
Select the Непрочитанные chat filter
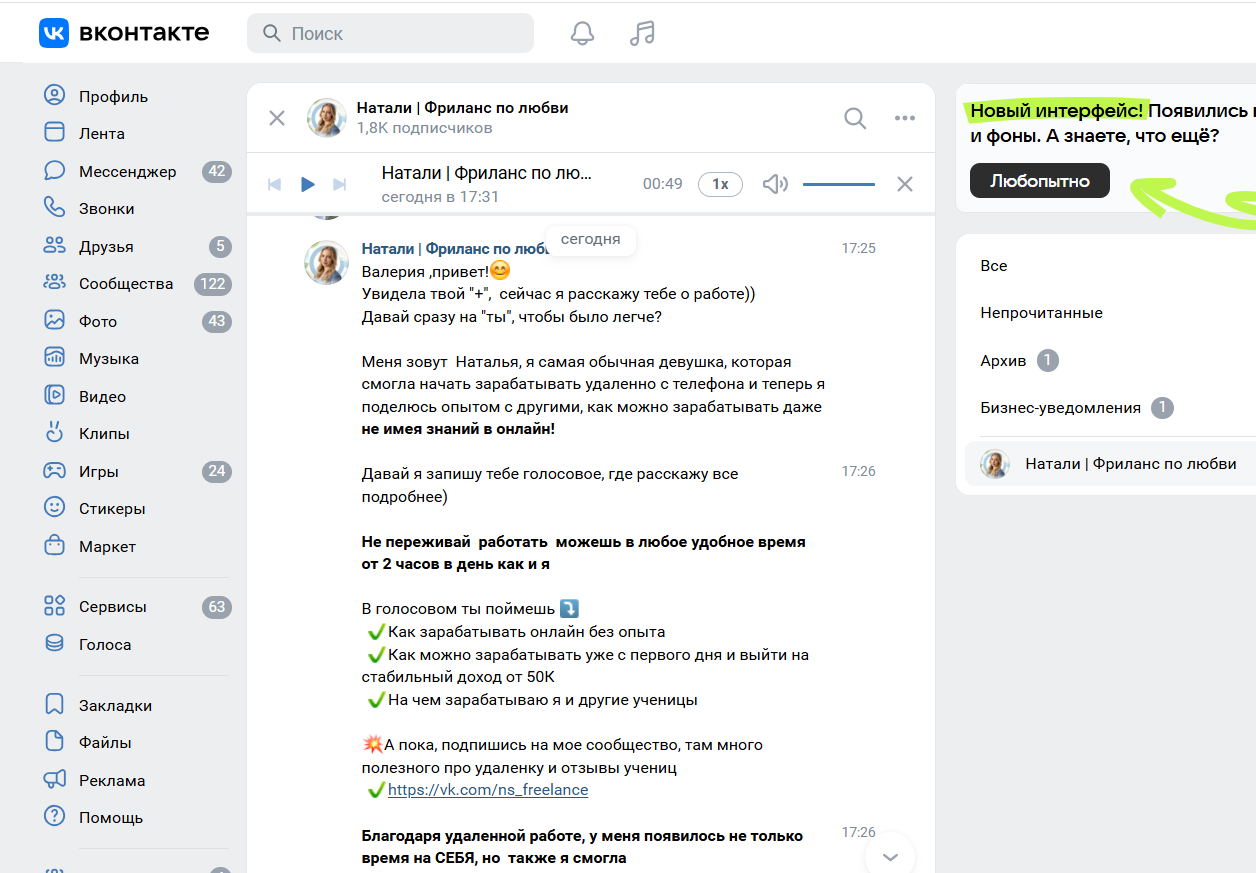tap(1041, 313)
